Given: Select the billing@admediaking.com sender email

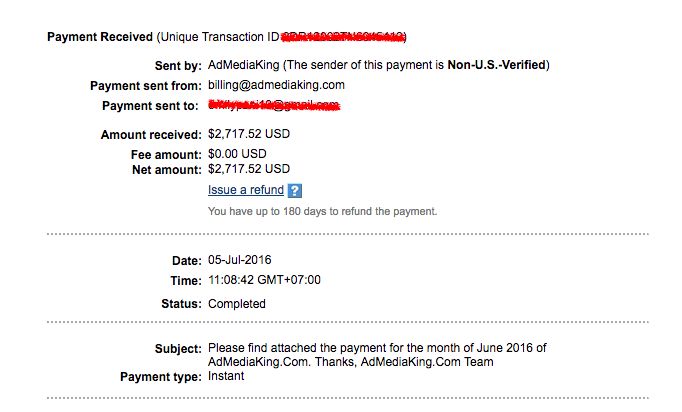Looking at the screenshot, I should [x=276, y=85].
